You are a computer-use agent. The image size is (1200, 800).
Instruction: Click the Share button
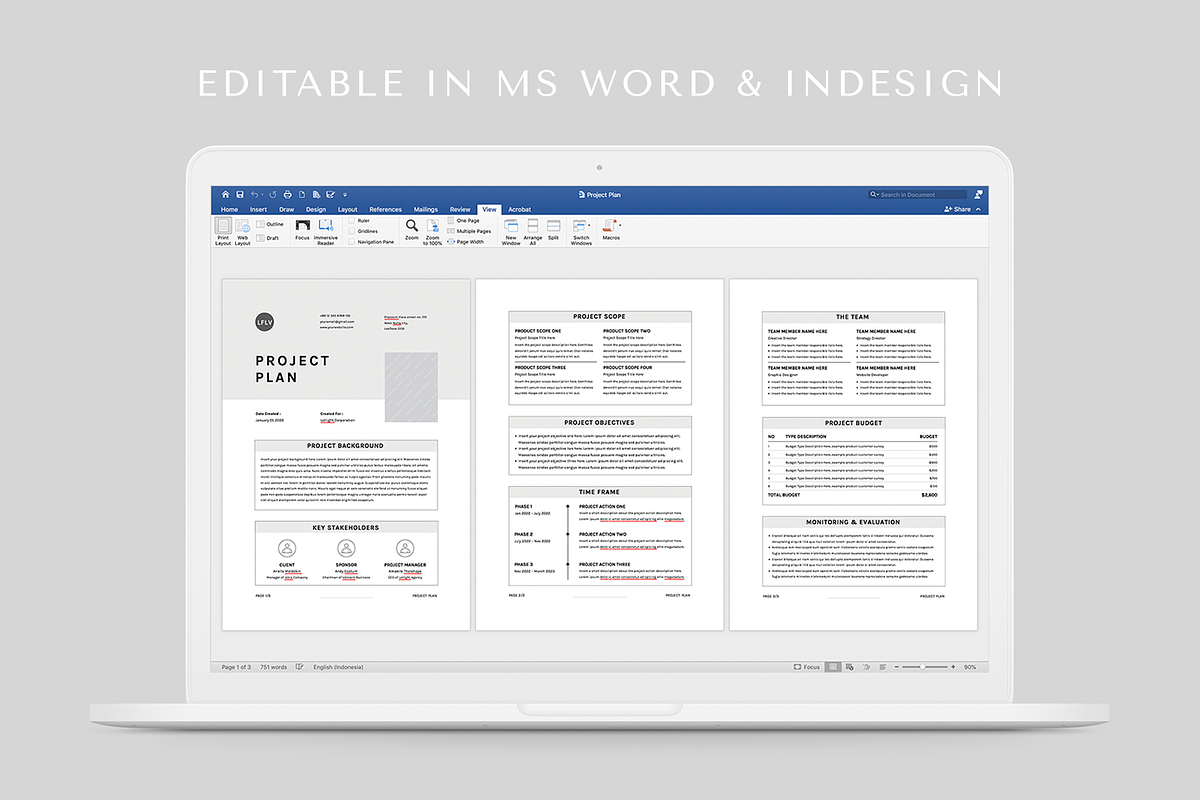point(957,209)
